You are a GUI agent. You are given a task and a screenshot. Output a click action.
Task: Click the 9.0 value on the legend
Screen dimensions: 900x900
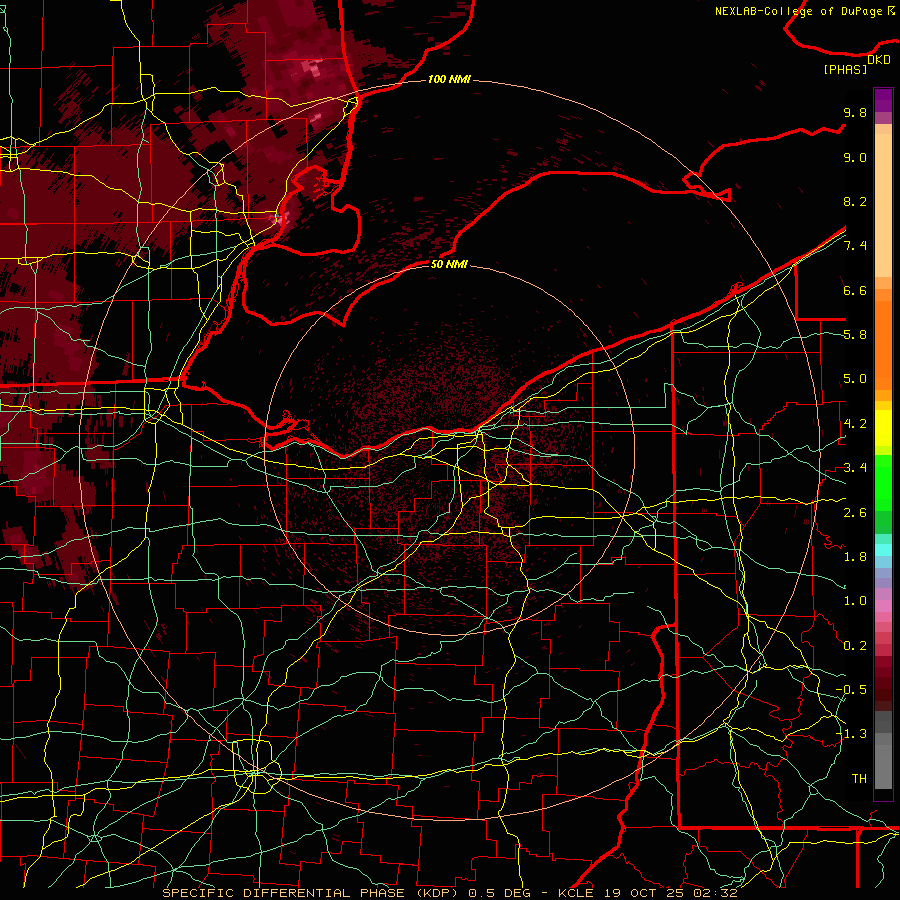855,157
